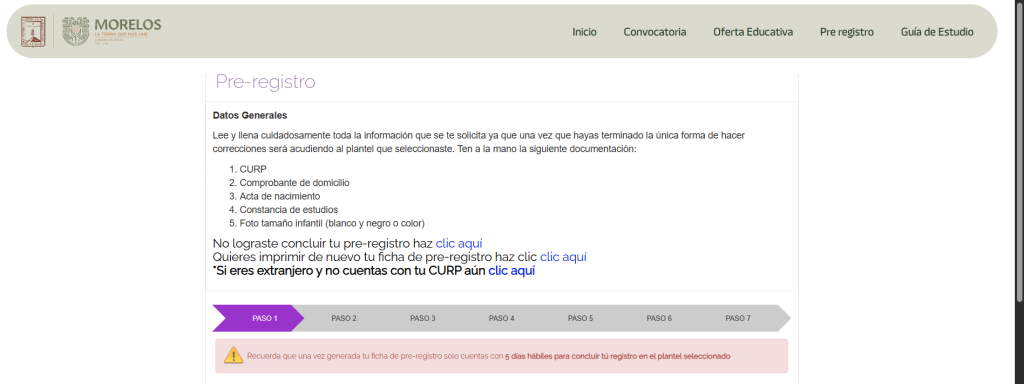Click 'clic aquí' to finish incomplete pre-registro
Viewport: 1024px width, 384px height.
pos(459,244)
